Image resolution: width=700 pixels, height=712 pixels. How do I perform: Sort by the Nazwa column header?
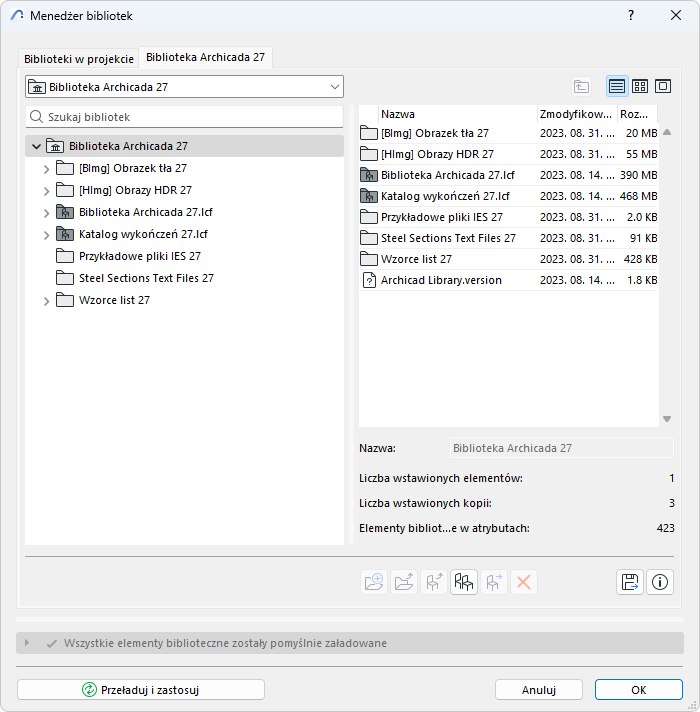(457, 114)
